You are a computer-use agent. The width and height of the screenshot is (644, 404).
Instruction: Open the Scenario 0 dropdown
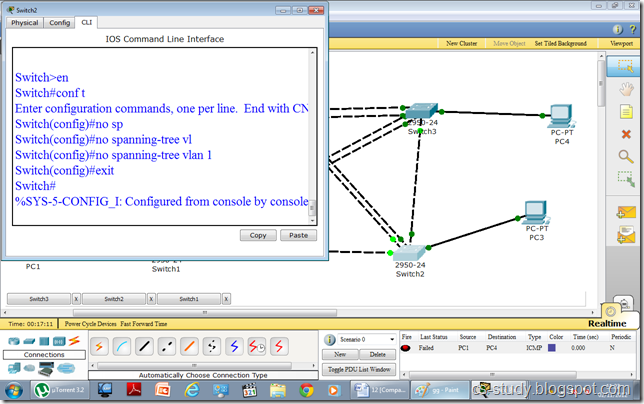(363, 339)
